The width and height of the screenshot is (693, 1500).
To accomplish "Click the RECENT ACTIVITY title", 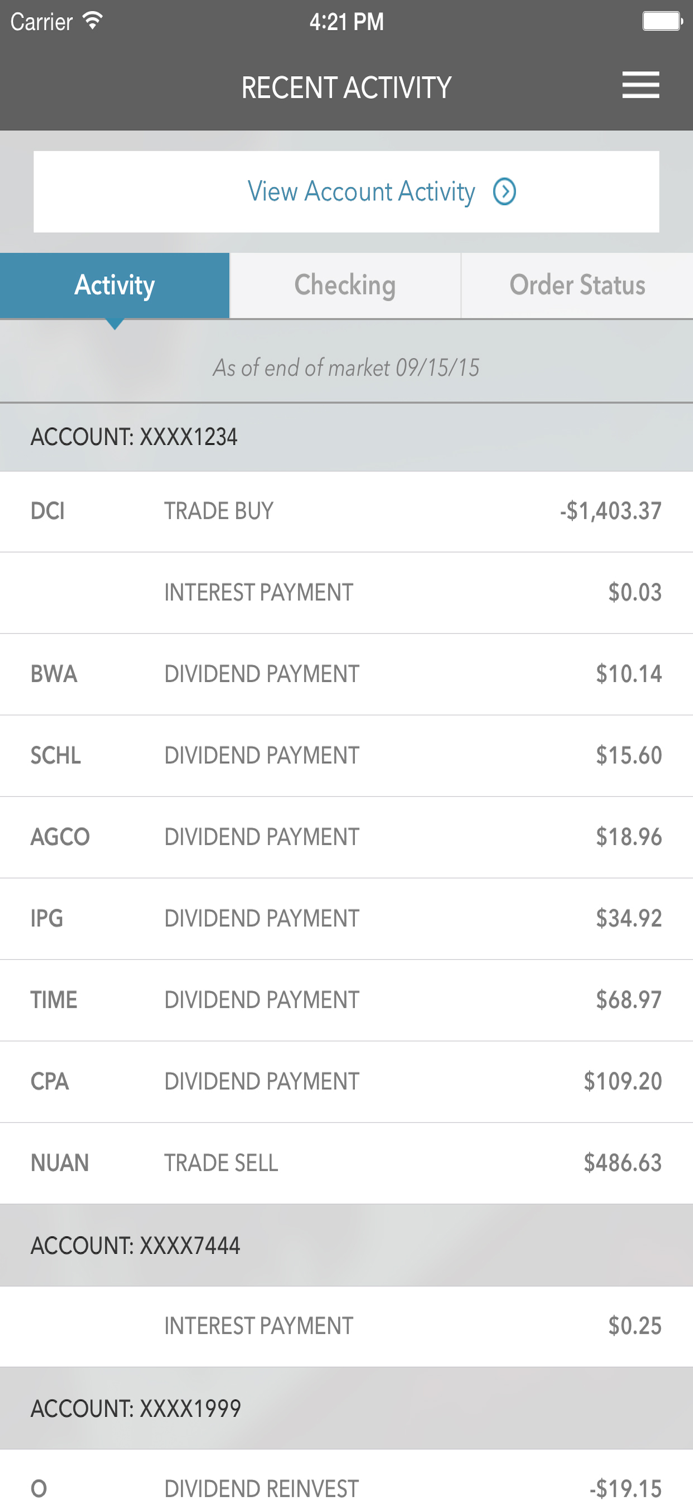I will (x=345, y=87).
